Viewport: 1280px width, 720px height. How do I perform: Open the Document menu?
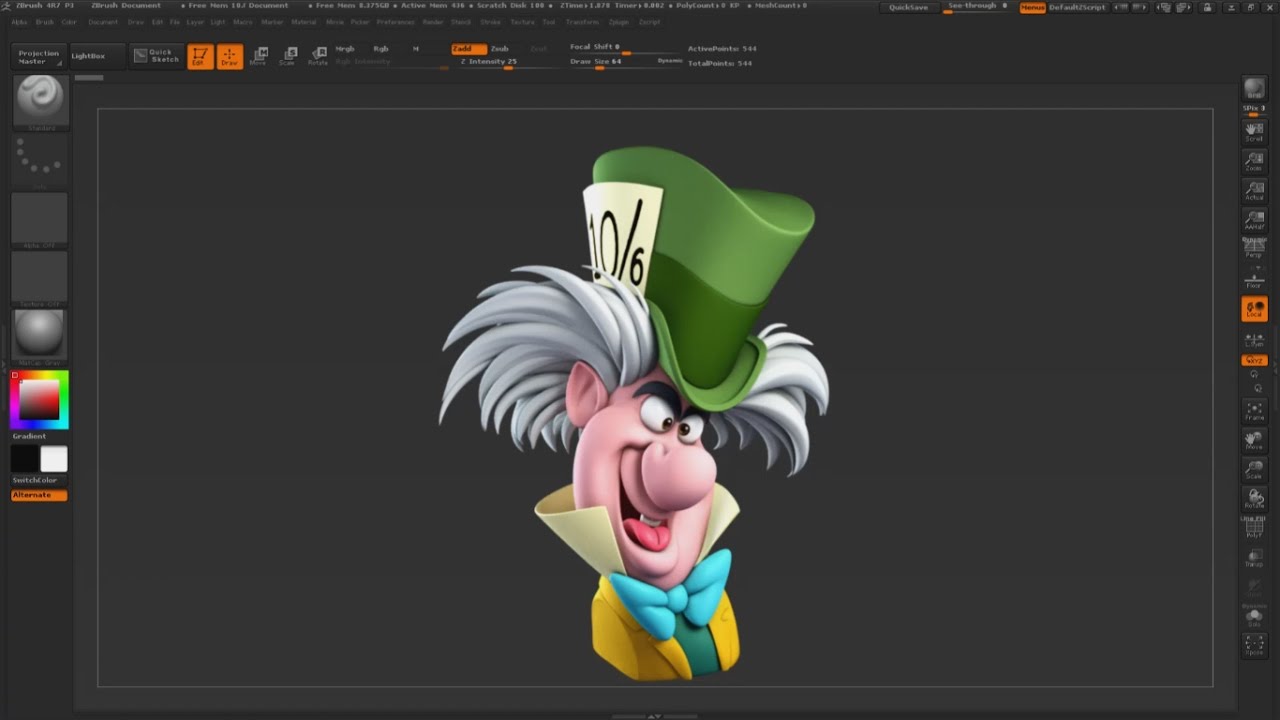click(x=103, y=22)
